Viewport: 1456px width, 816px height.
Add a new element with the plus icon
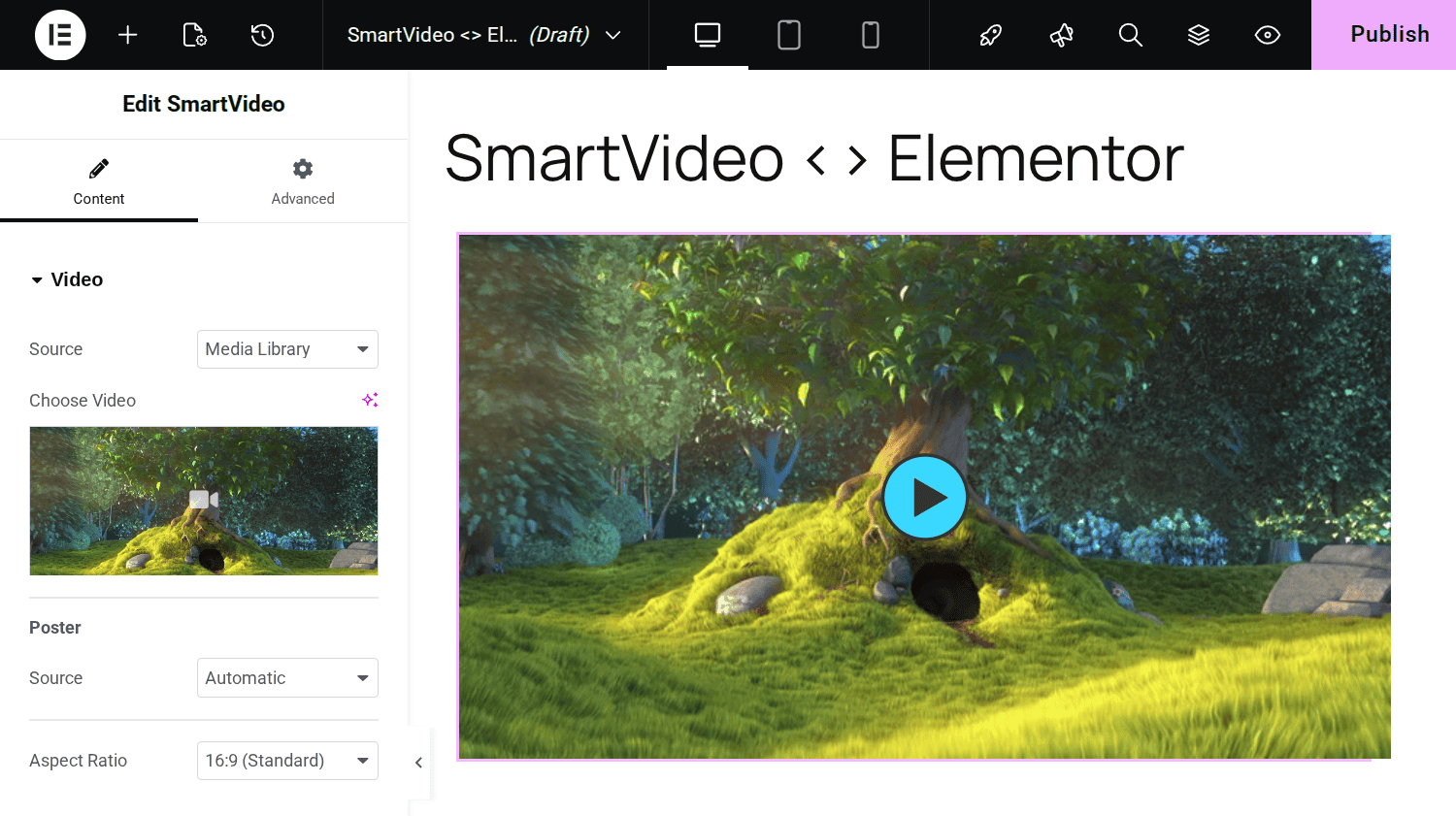pos(127,35)
